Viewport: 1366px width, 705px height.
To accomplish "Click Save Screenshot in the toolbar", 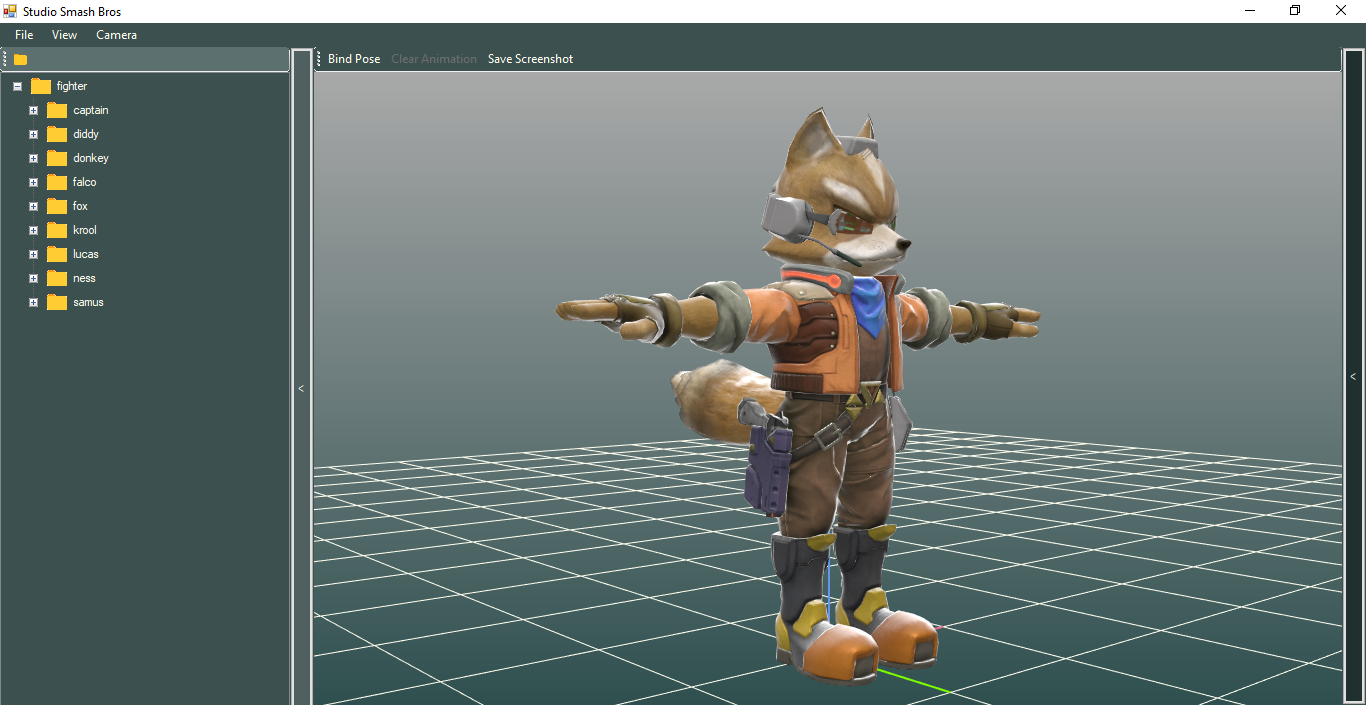I will tap(531, 59).
